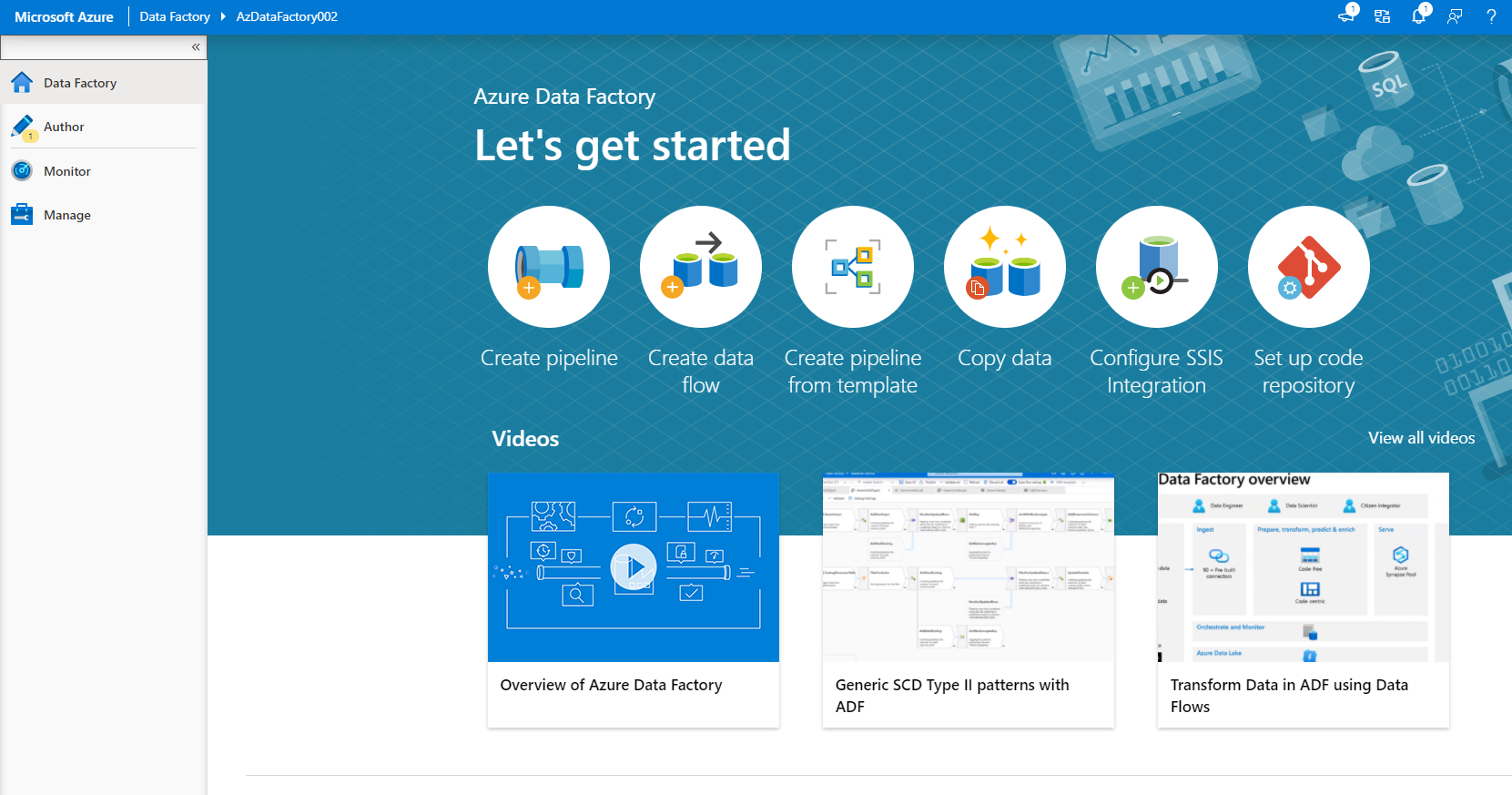Click the Create pipeline icon
The width and height of the screenshot is (1512, 795).
pos(549,267)
